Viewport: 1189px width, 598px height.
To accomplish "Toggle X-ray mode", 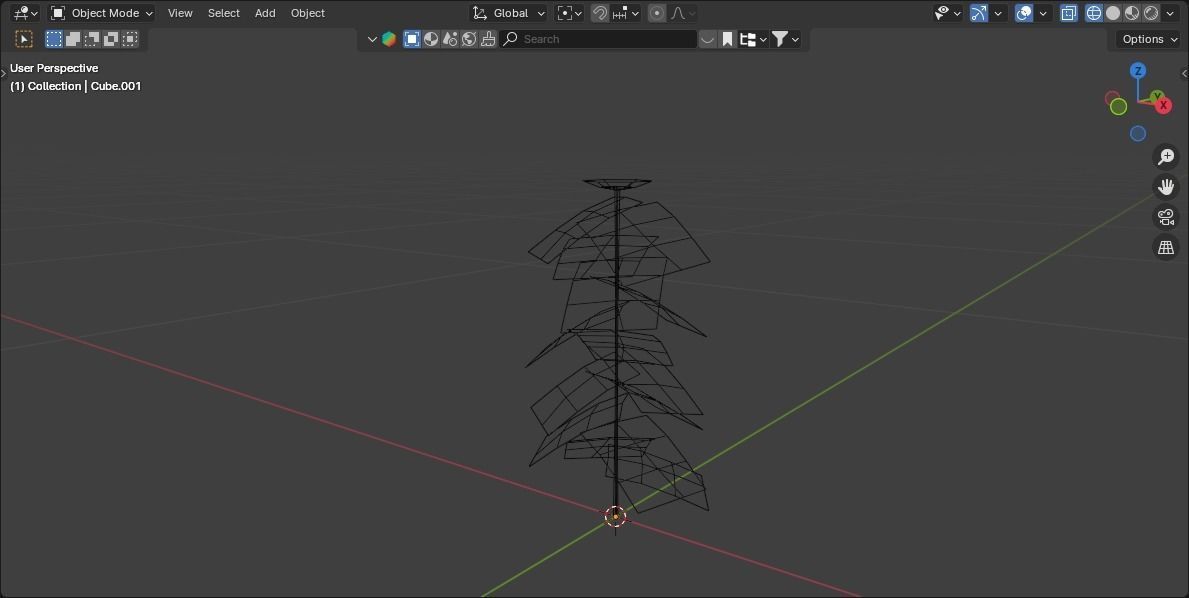I will 1068,13.
